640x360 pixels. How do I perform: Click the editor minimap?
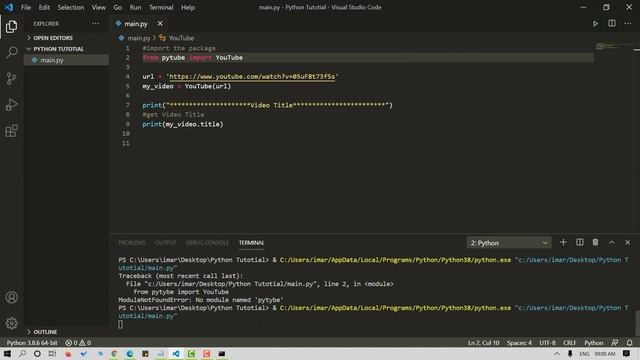pos(615,46)
